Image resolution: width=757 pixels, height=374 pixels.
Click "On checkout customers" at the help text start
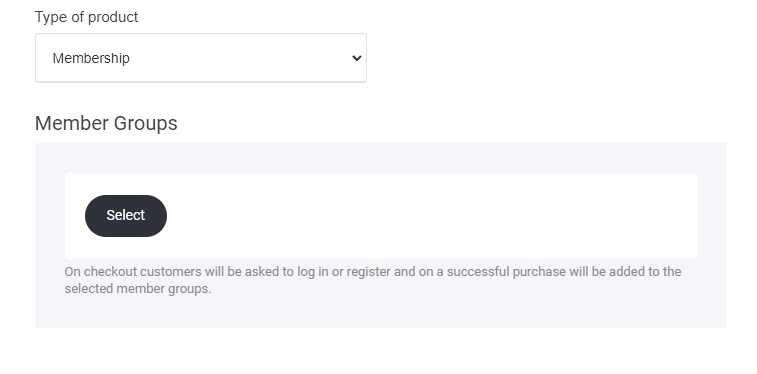tap(133, 272)
